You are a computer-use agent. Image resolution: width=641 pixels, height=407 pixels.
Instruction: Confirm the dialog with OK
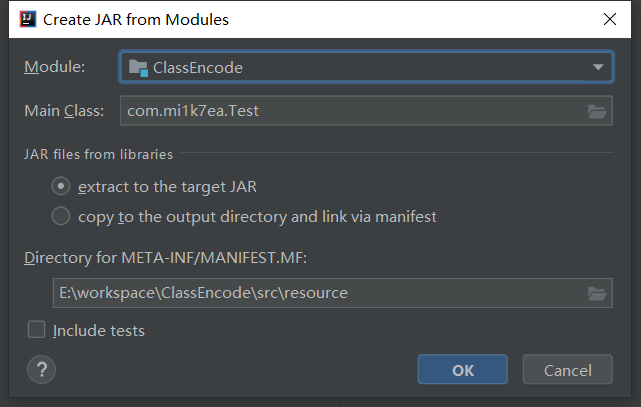point(463,370)
